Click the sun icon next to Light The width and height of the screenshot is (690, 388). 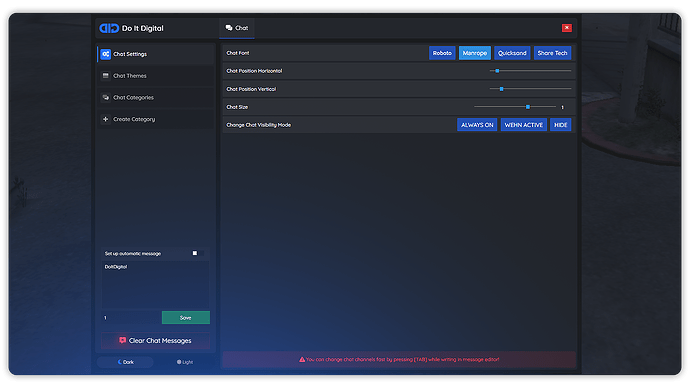pyautogui.click(x=179, y=362)
